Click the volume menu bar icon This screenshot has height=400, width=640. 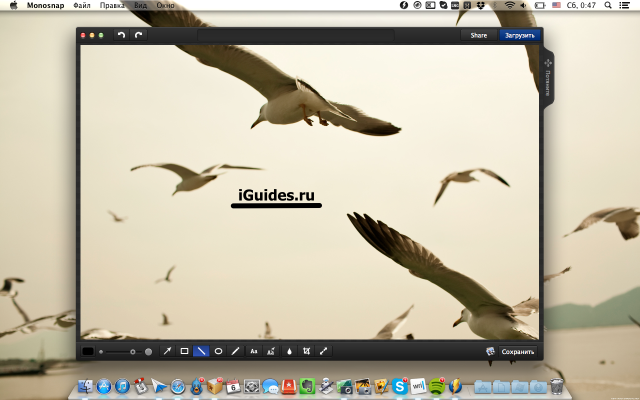(x=524, y=5)
